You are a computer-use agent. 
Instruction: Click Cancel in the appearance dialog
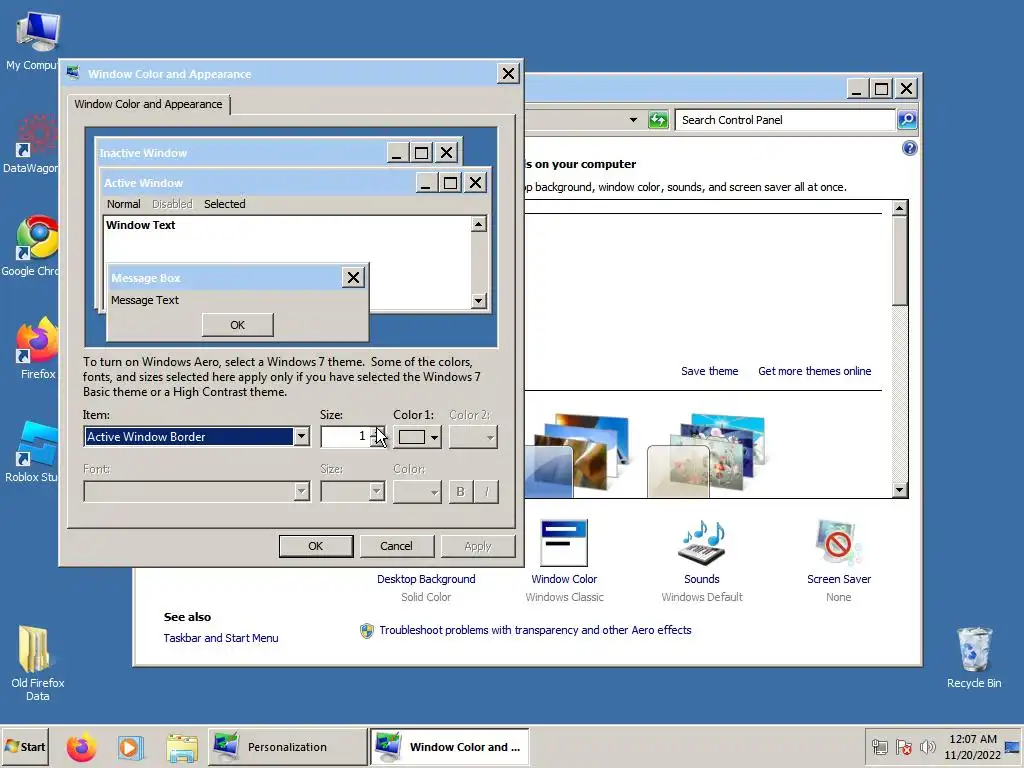point(396,546)
